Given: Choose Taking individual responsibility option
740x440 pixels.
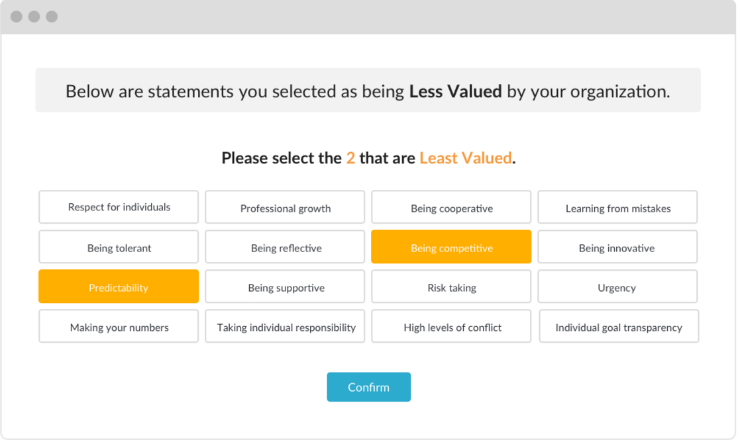Looking at the screenshot, I should tap(285, 326).
